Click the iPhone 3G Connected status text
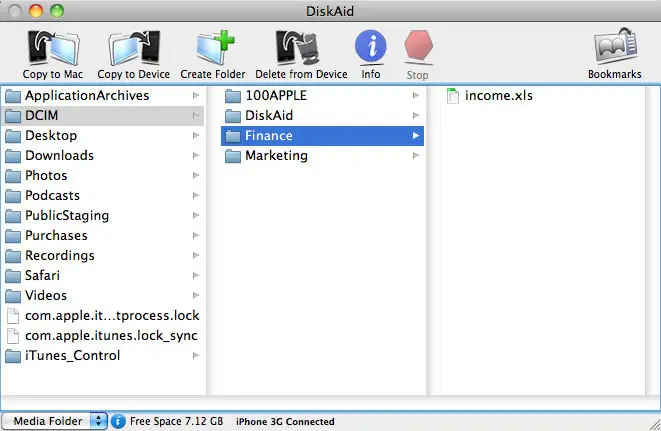The image size is (661, 431). [285, 422]
